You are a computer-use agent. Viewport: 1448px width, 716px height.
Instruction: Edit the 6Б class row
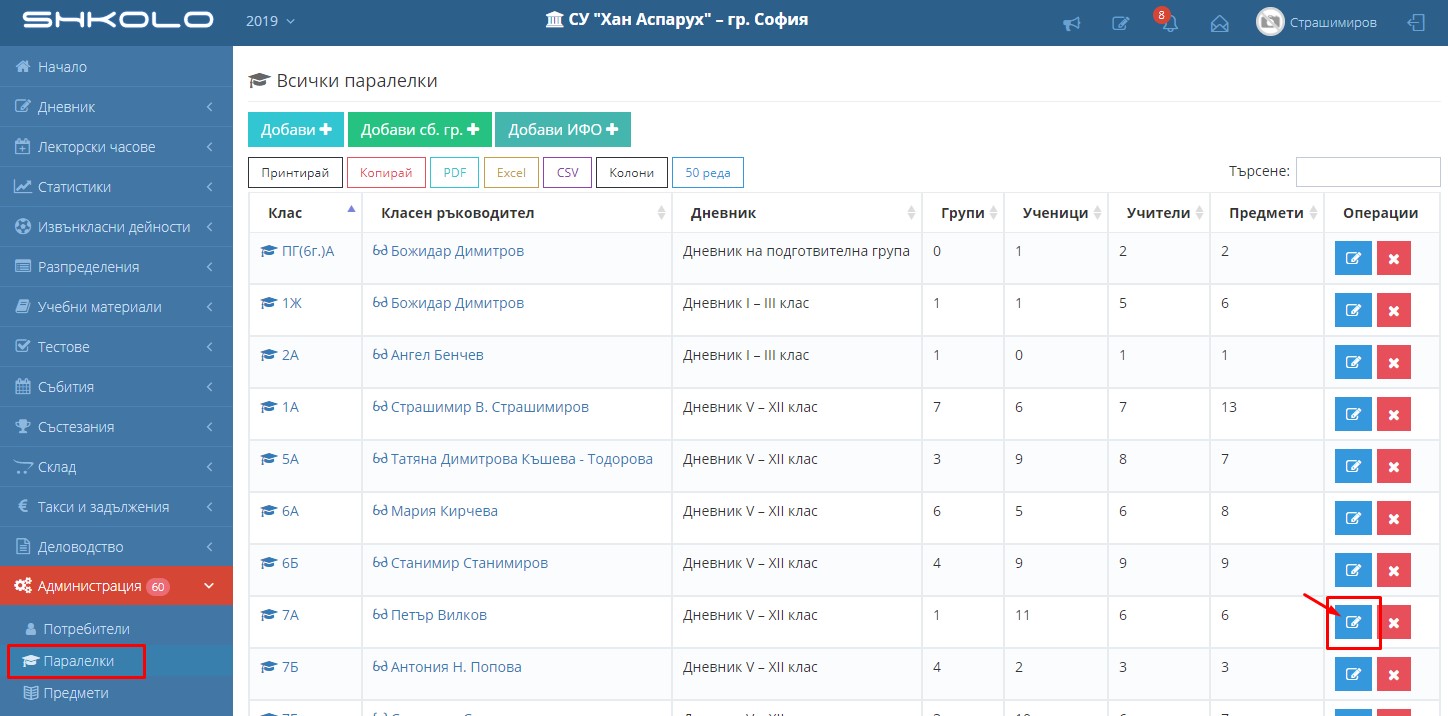tap(1354, 570)
